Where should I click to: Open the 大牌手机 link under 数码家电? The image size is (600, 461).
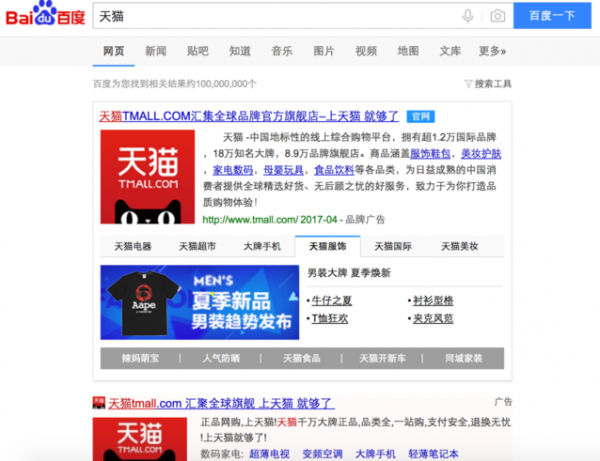(x=375, y=454)
